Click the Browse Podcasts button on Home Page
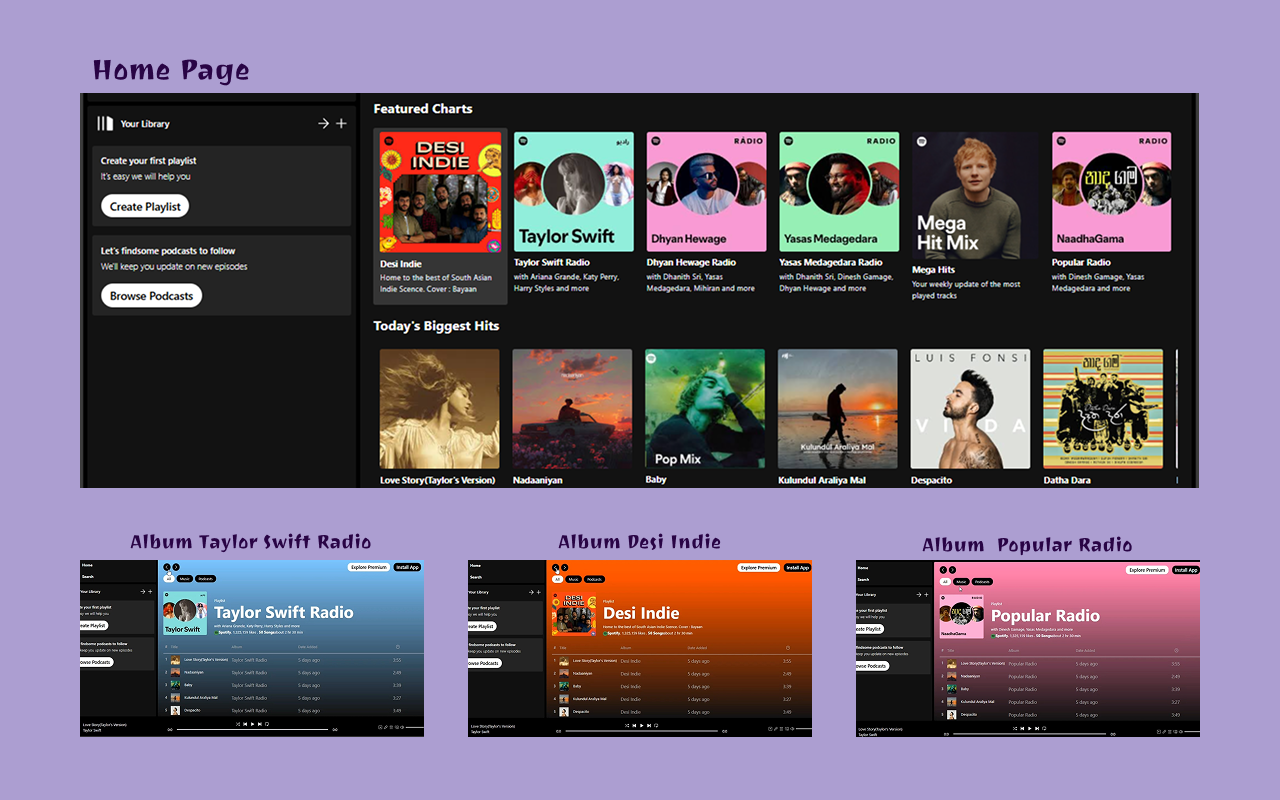 151,296
